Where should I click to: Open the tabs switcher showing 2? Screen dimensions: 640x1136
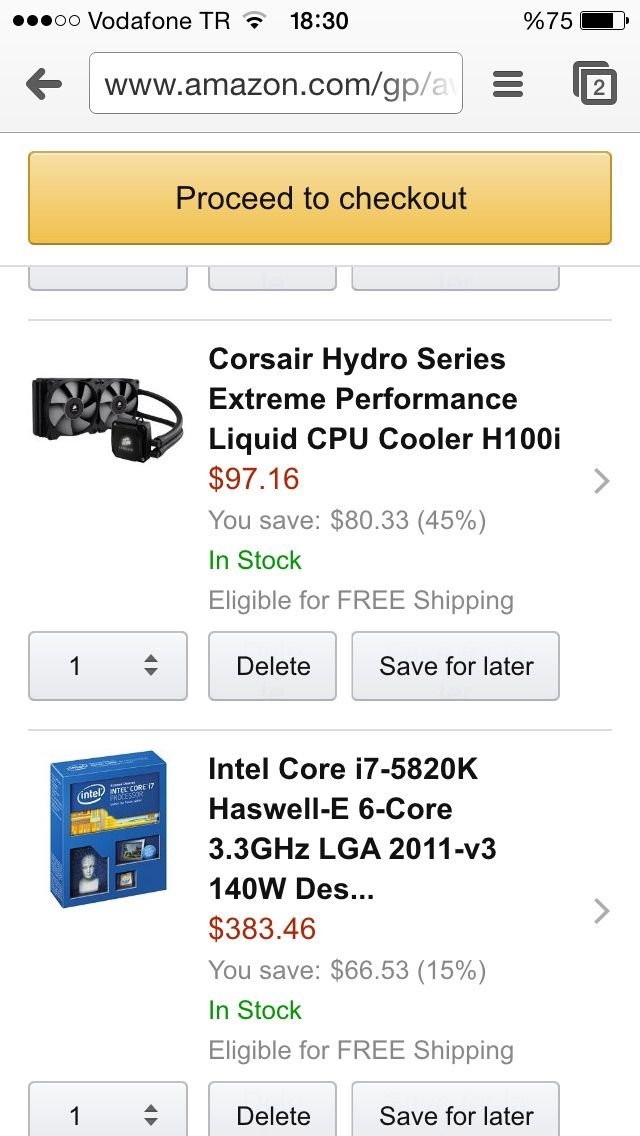[x=594, y=84]
